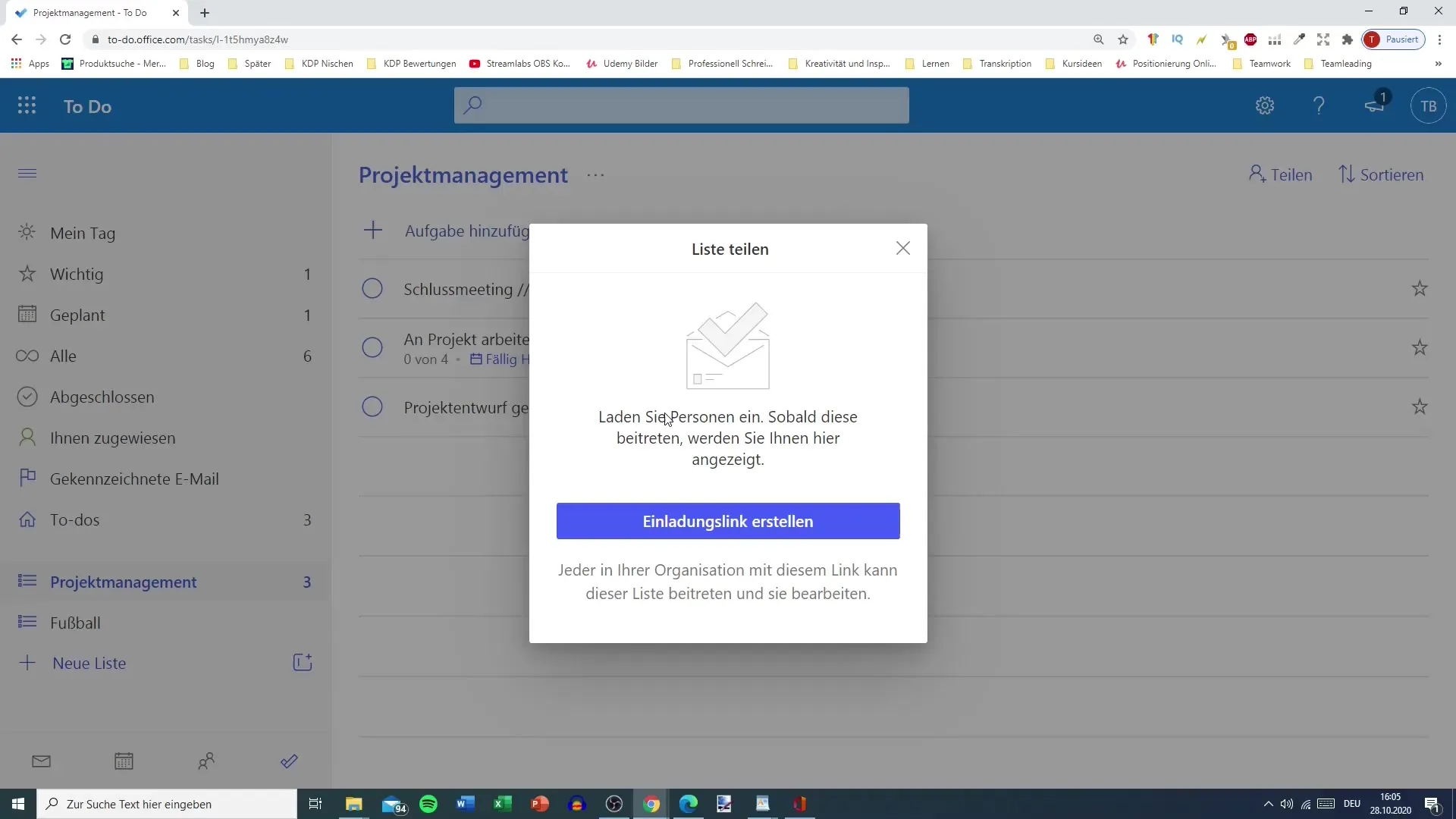This screenshot has width=1456, height=819.
Task: Open the Office app launcher grid
Action: [27, 105]
